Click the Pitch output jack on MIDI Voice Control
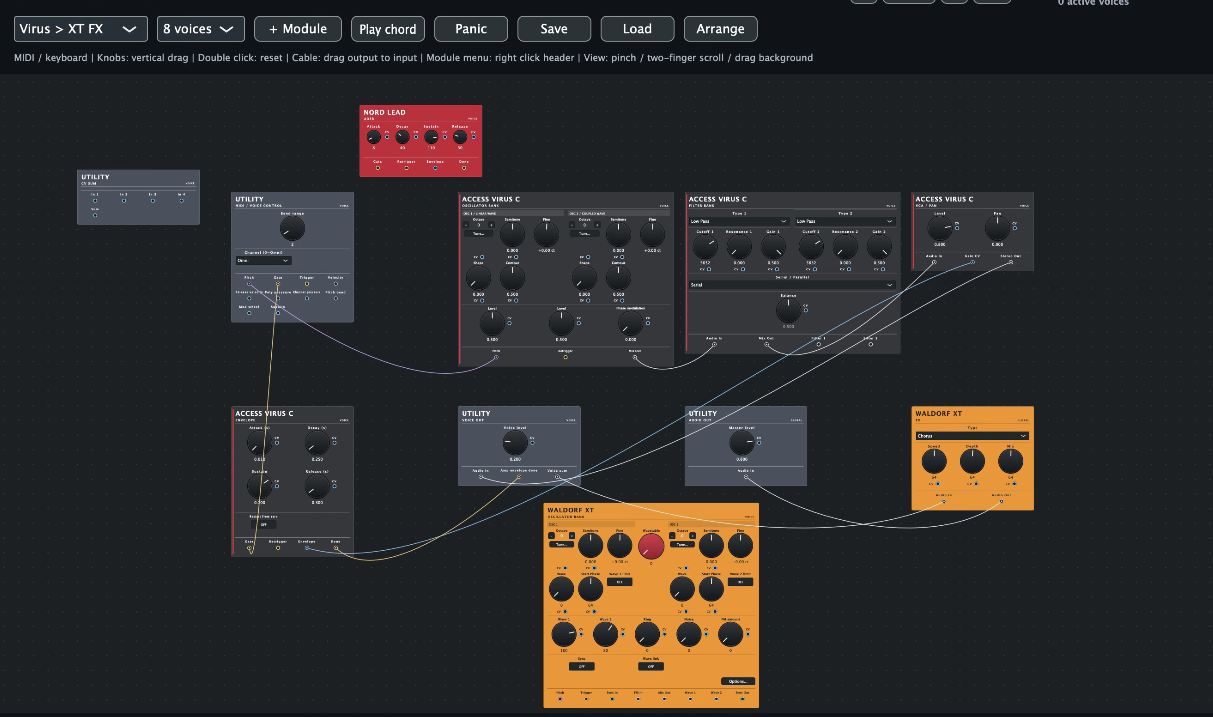This screenshot has height=717, width=1213. pos(249,284)
